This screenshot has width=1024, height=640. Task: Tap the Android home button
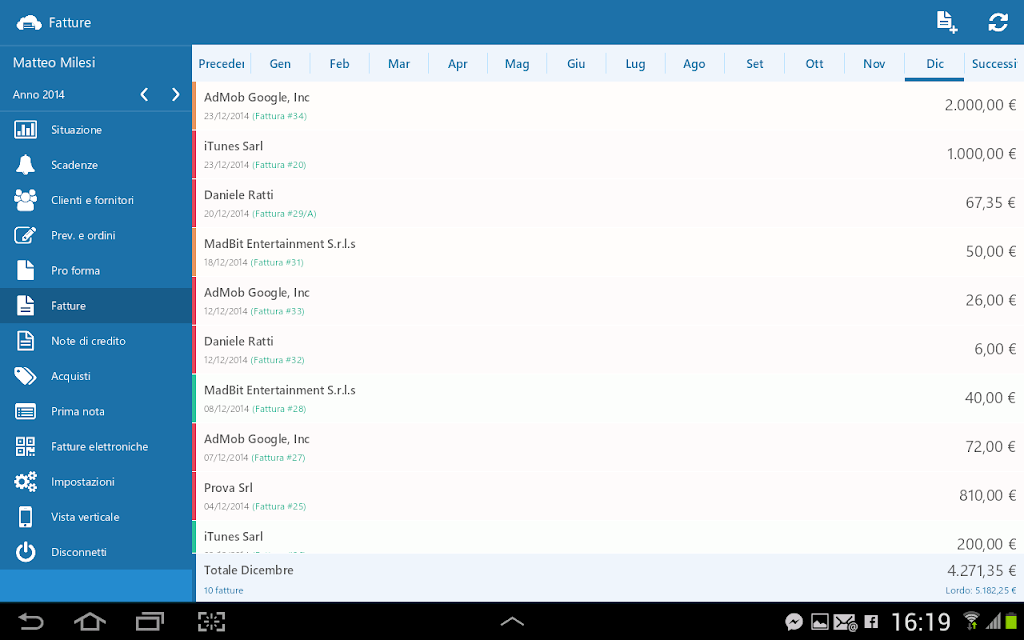[x=90, y=621]
